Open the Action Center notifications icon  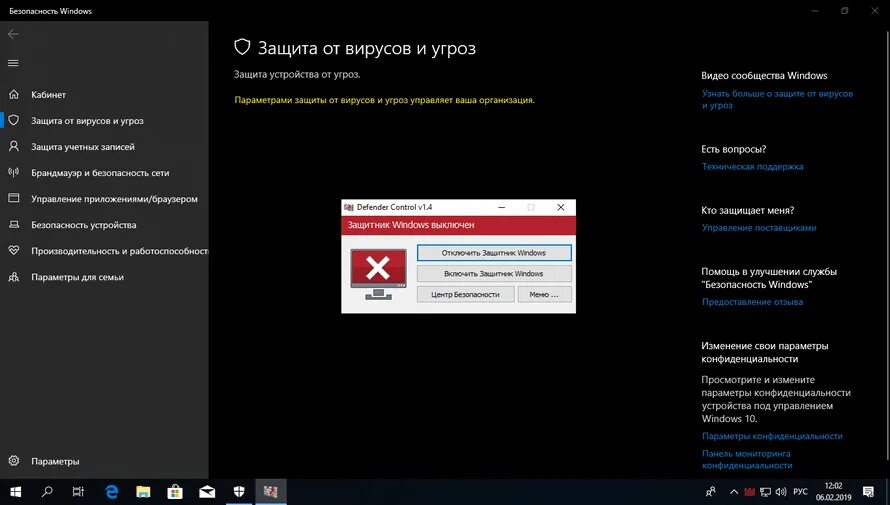click(868, 492)
